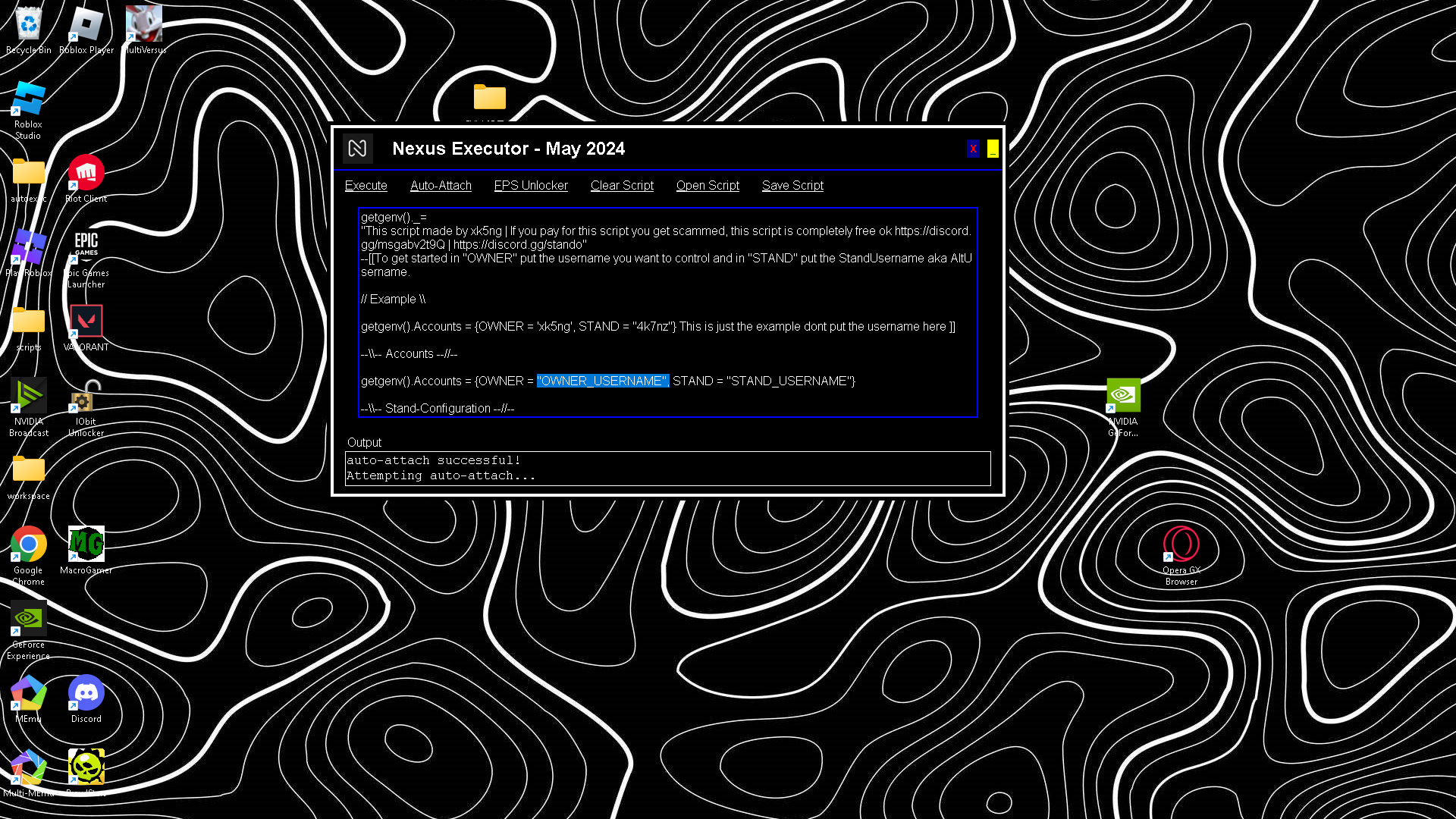Click the yellow minimize button of Nexus
The width and height of the screenshot is (1456, 819).
click(x=993, y=149)
